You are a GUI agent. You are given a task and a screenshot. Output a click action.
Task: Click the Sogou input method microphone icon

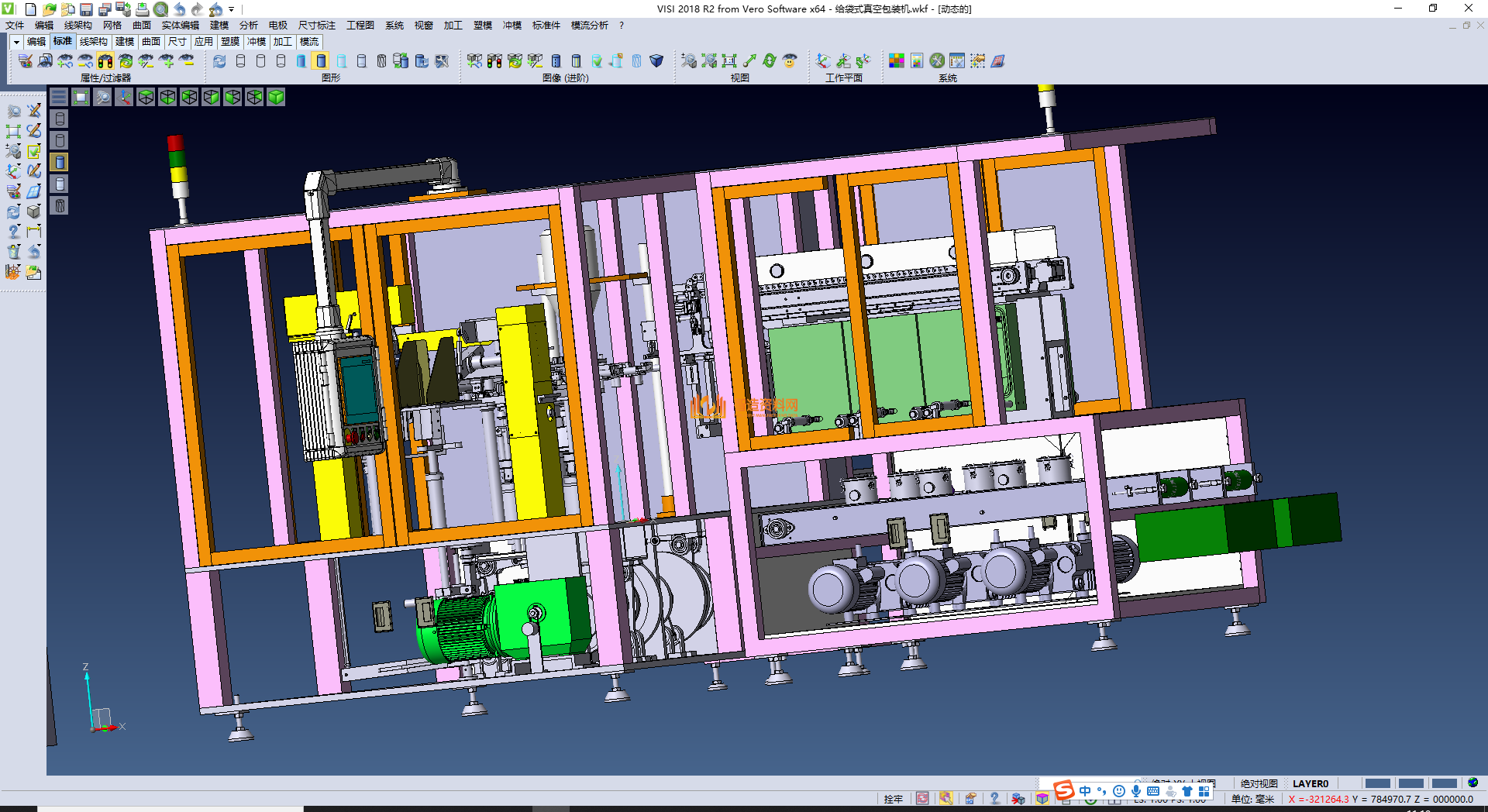tap(1135, 791)
